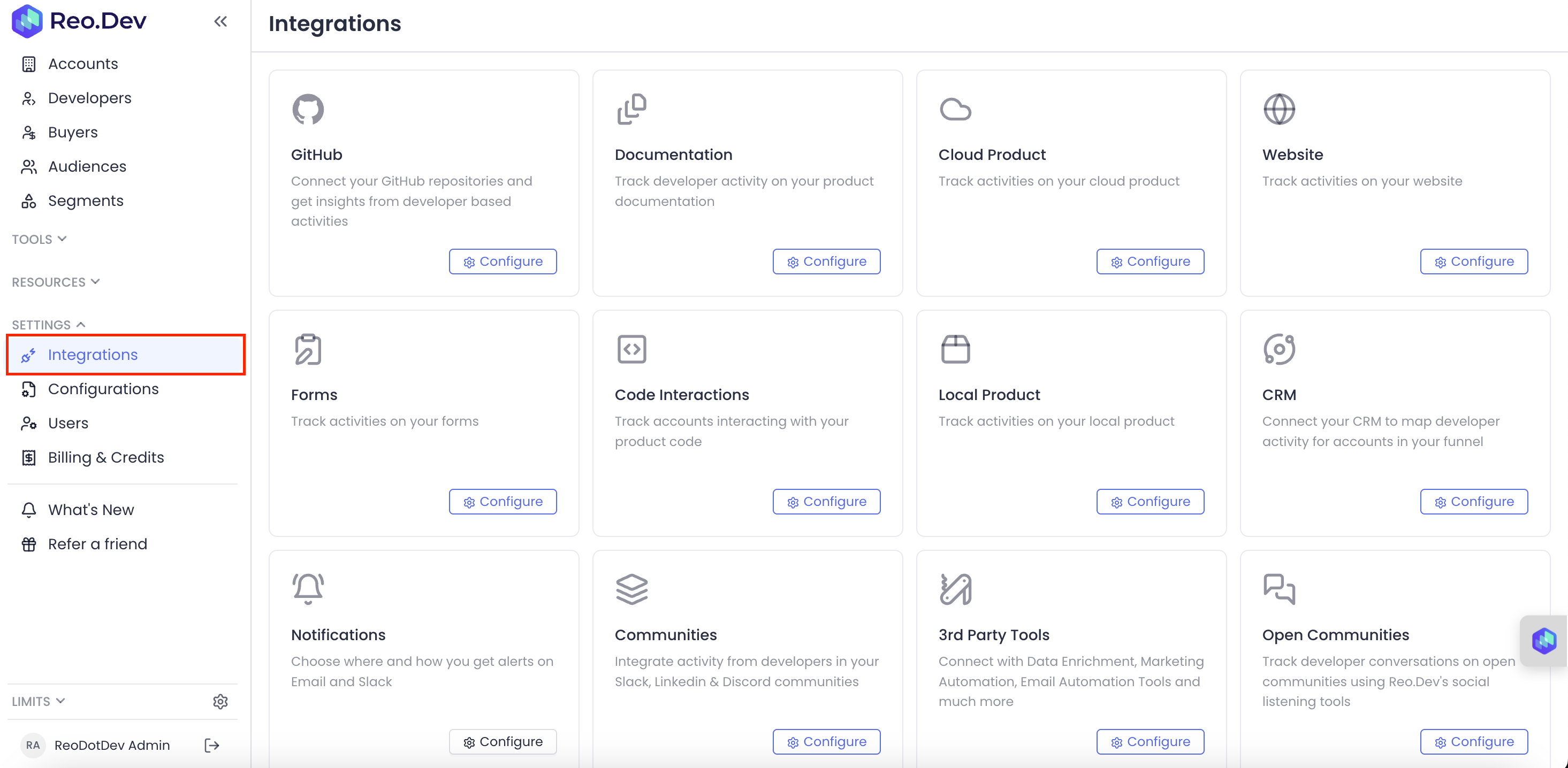The height and width of the screenshot is (768, 1568).
Task: Go to Billing & Credits
Action: tap(106, 457)
